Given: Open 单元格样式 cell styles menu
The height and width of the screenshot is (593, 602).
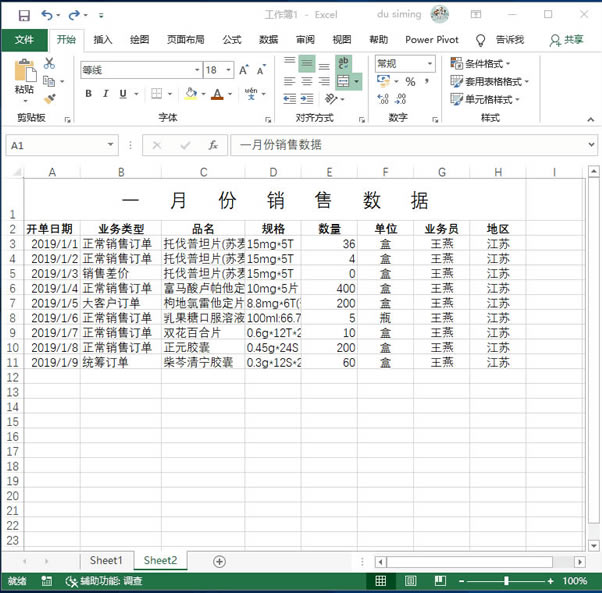Looking at the screenshot, I should (x=485, y=99).
